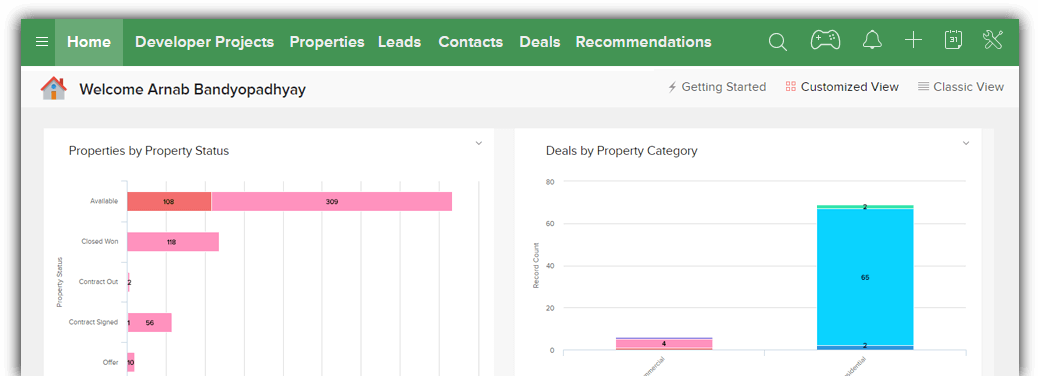1038x376 pixels.
Task: Select the Home tab
Action: click(x=89, y=42)
